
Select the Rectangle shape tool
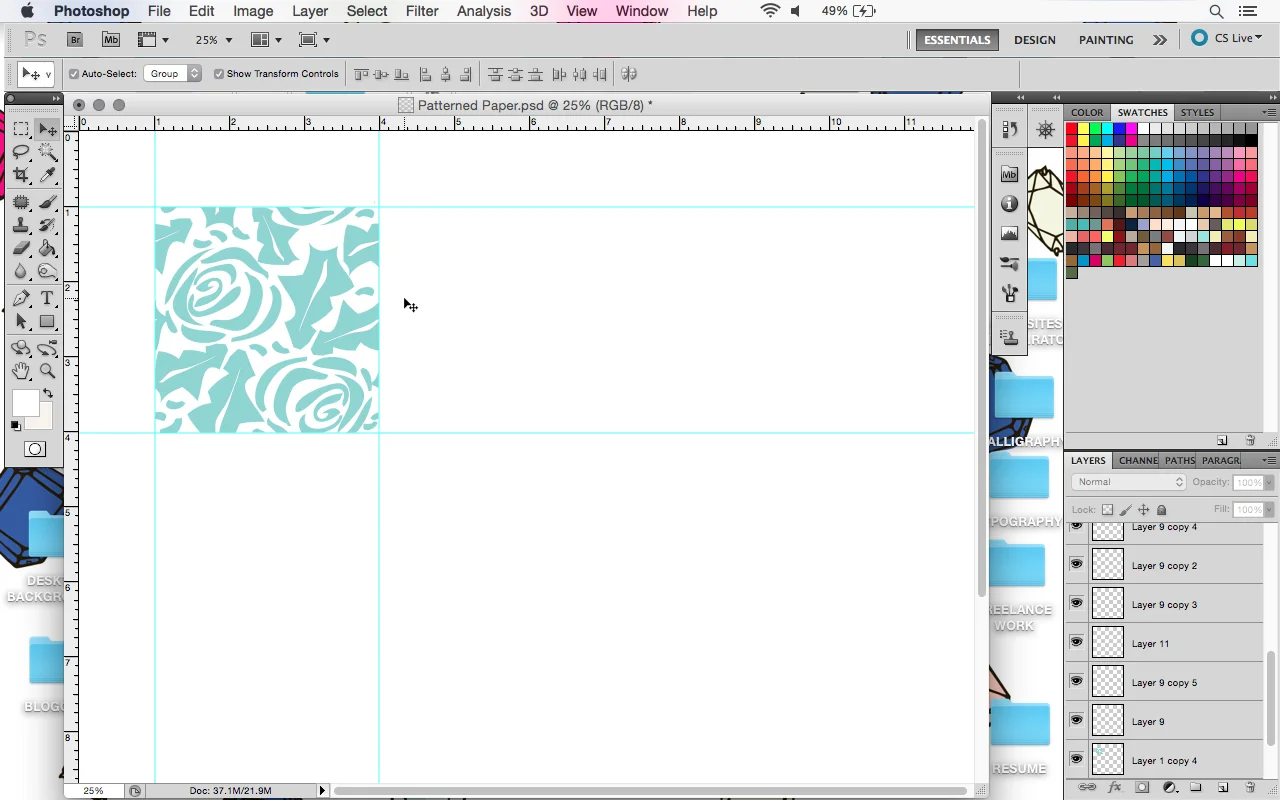click(x=47, y=322)
